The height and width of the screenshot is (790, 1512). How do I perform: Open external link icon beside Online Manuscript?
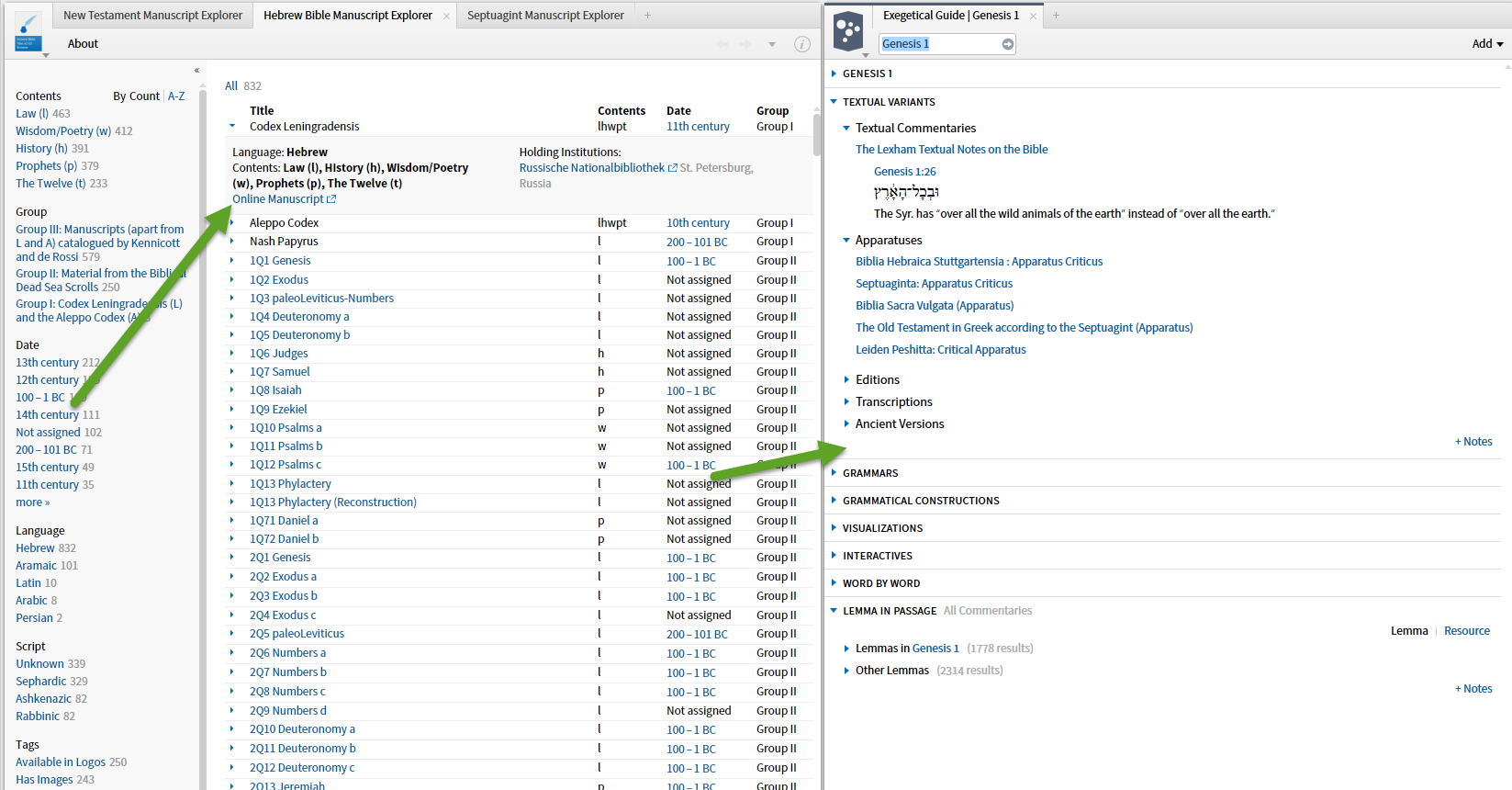pyautogui.click(x=331, y=199)
